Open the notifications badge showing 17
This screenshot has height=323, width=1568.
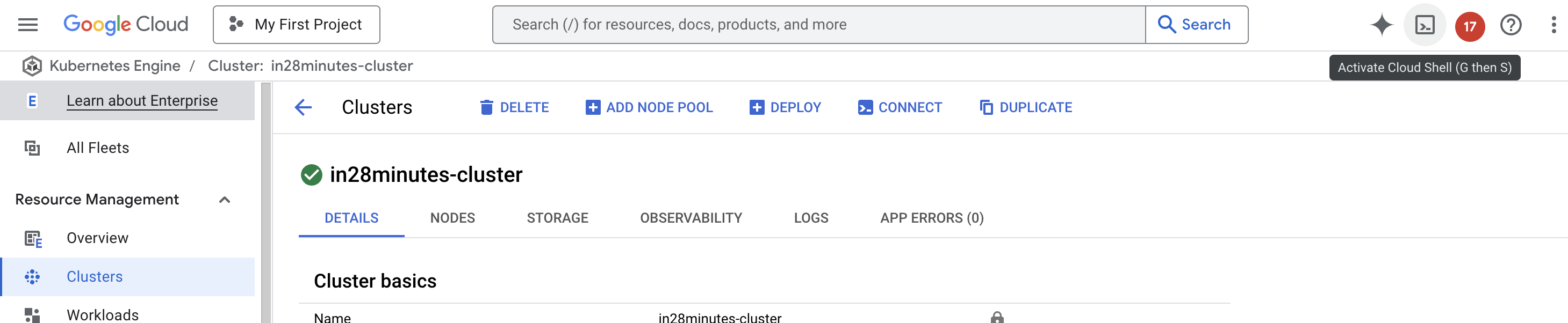(1469, 26)
